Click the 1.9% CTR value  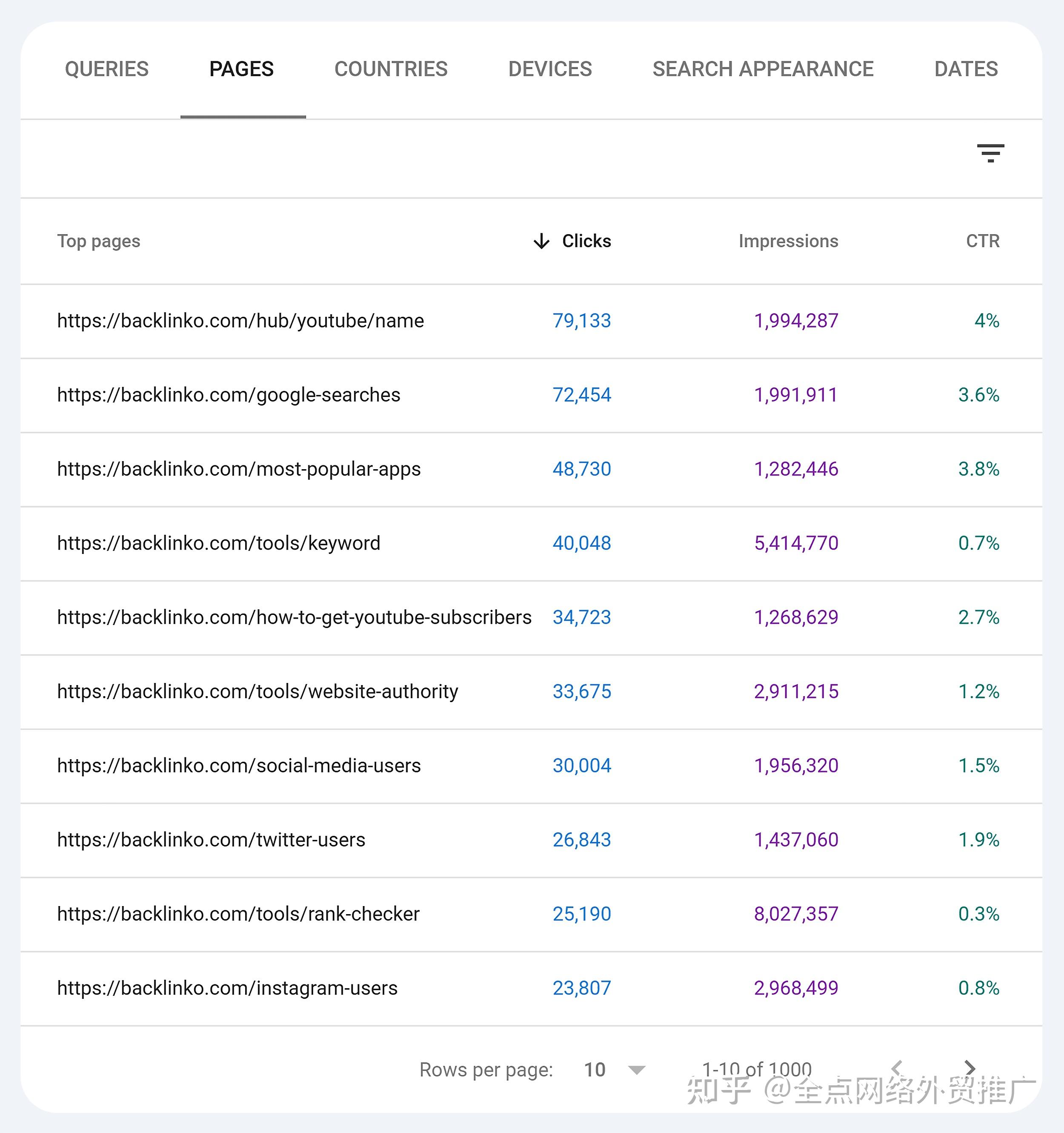[978, 840]
